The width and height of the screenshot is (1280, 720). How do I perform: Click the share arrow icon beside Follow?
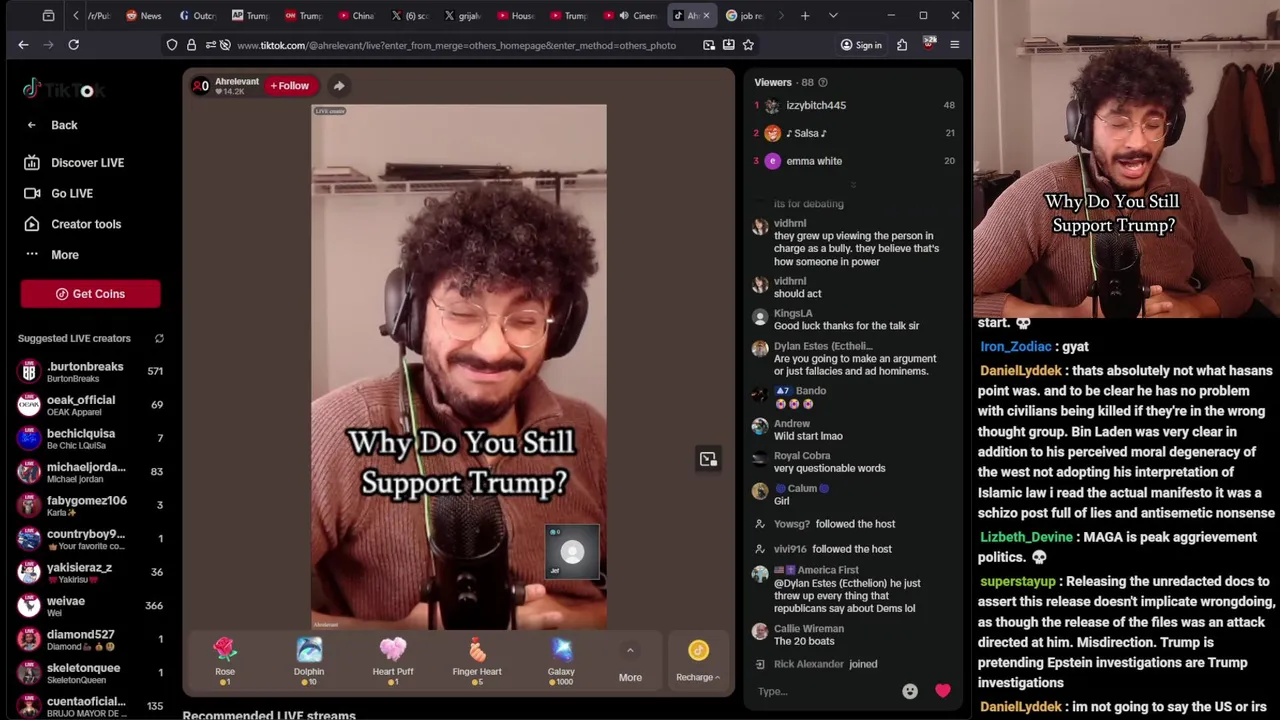(x=339, y=86)
